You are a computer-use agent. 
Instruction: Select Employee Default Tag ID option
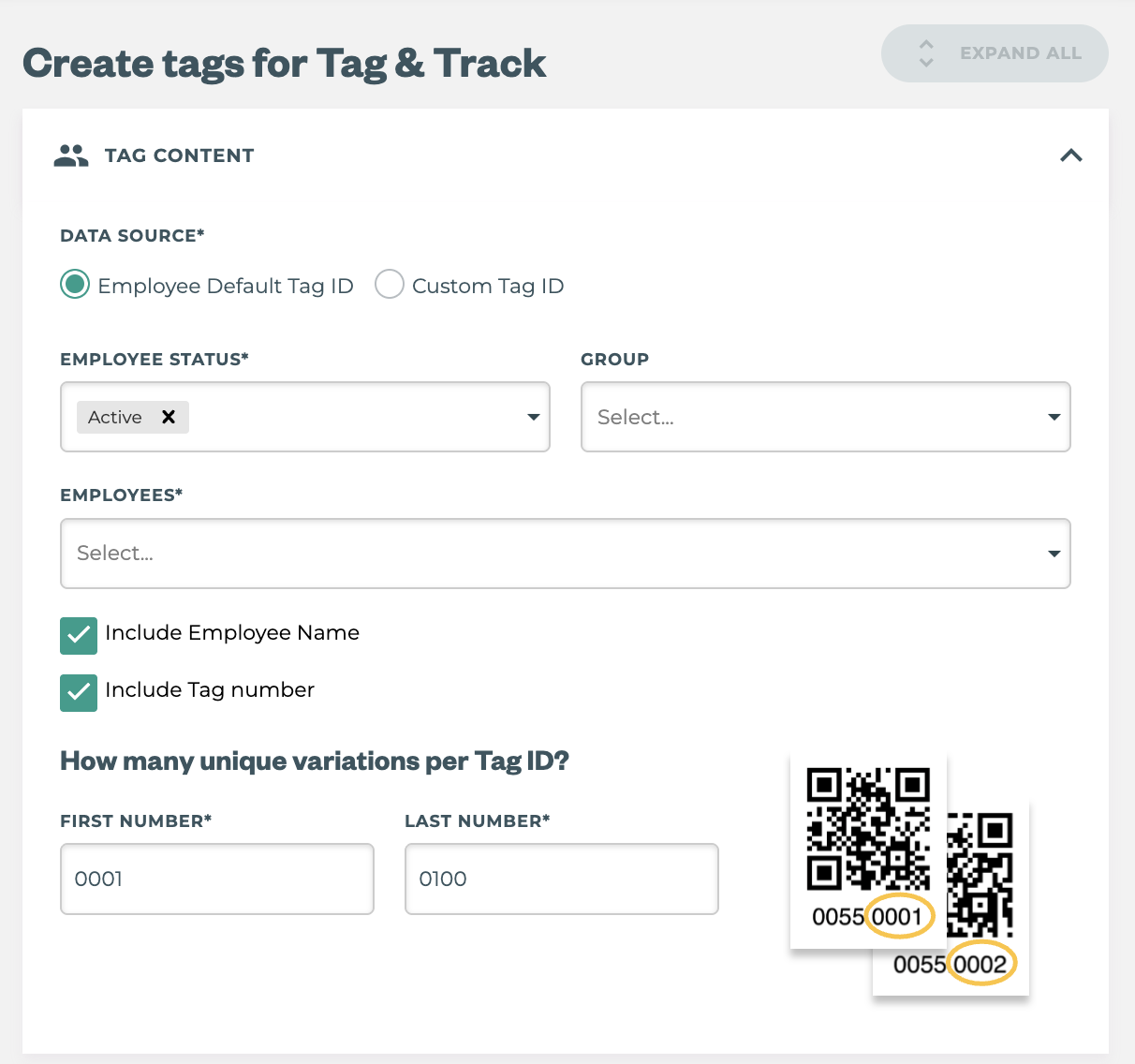[75, 285]
